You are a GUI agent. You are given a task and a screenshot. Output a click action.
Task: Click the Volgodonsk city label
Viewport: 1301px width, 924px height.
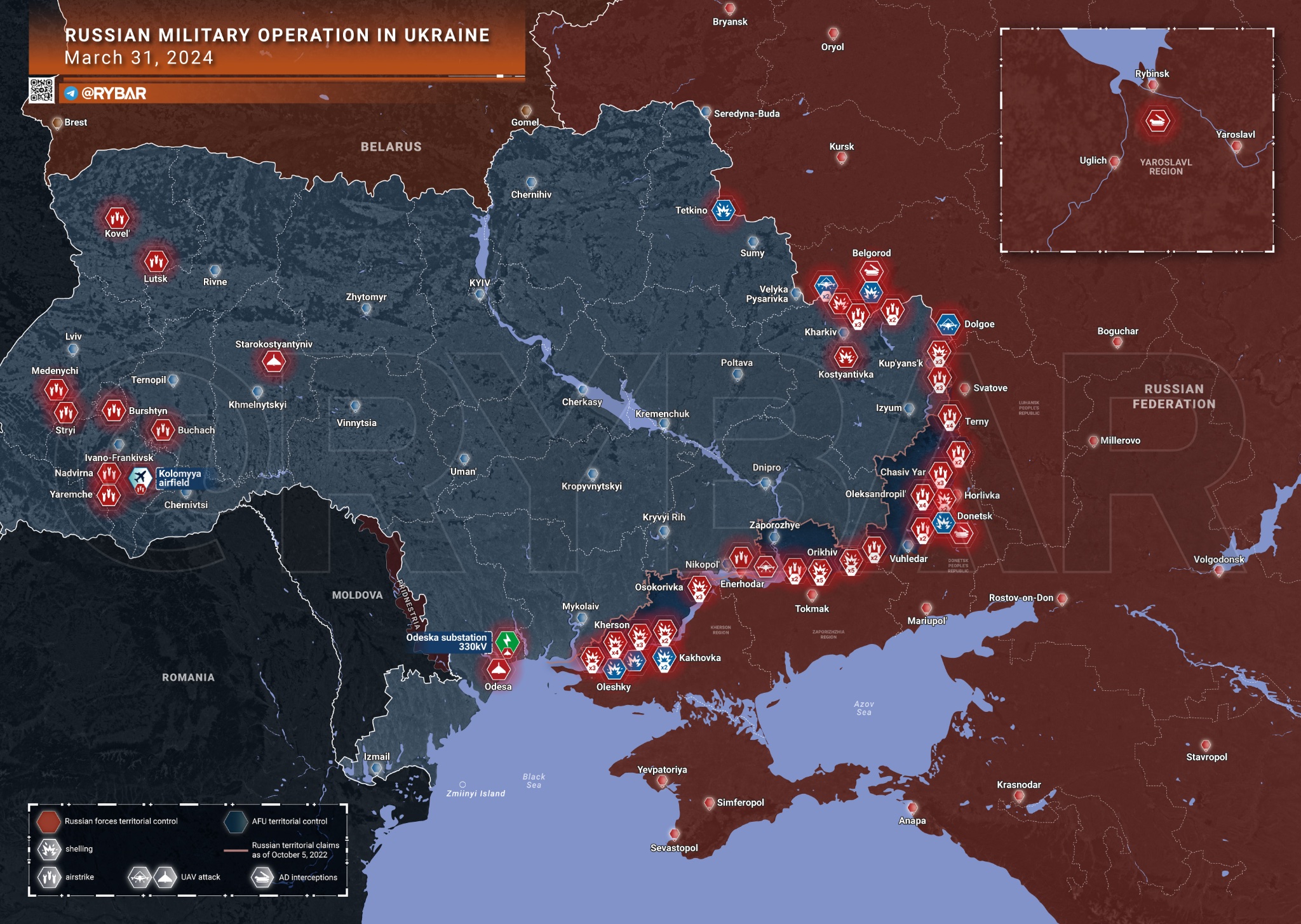coord(1218,559)
